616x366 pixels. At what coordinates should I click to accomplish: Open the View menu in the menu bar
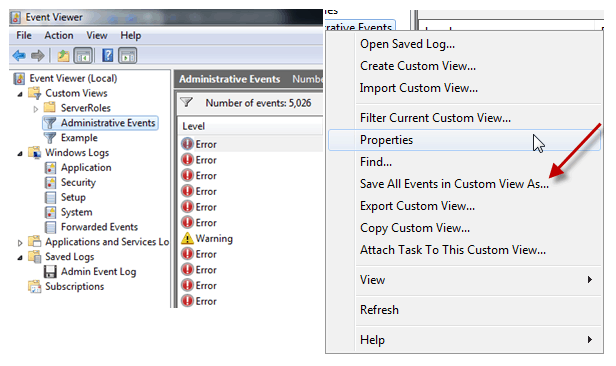point(97,35)
